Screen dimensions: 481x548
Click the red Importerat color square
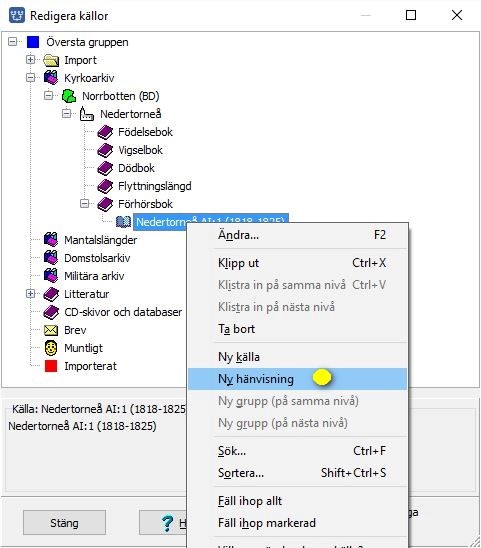tap(51, 366)
